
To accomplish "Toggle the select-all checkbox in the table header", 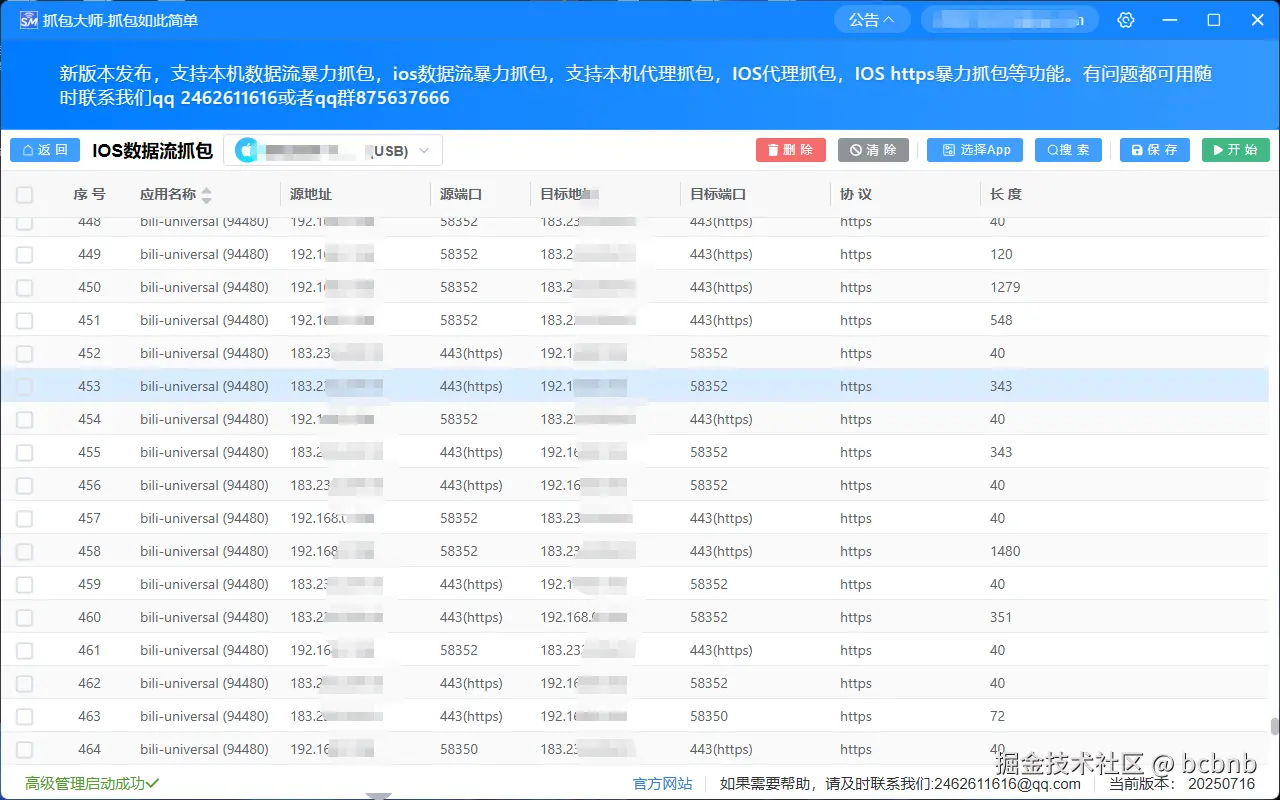I will click(x=24, y=194).
